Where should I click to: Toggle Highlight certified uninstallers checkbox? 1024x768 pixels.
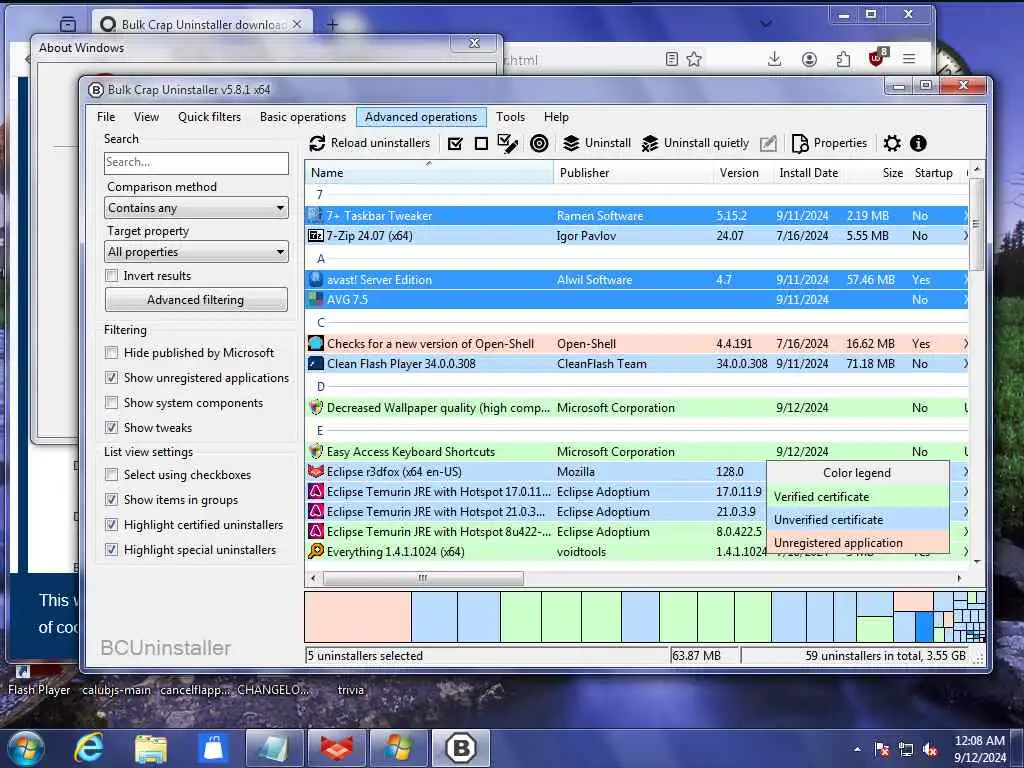[112, 525]
